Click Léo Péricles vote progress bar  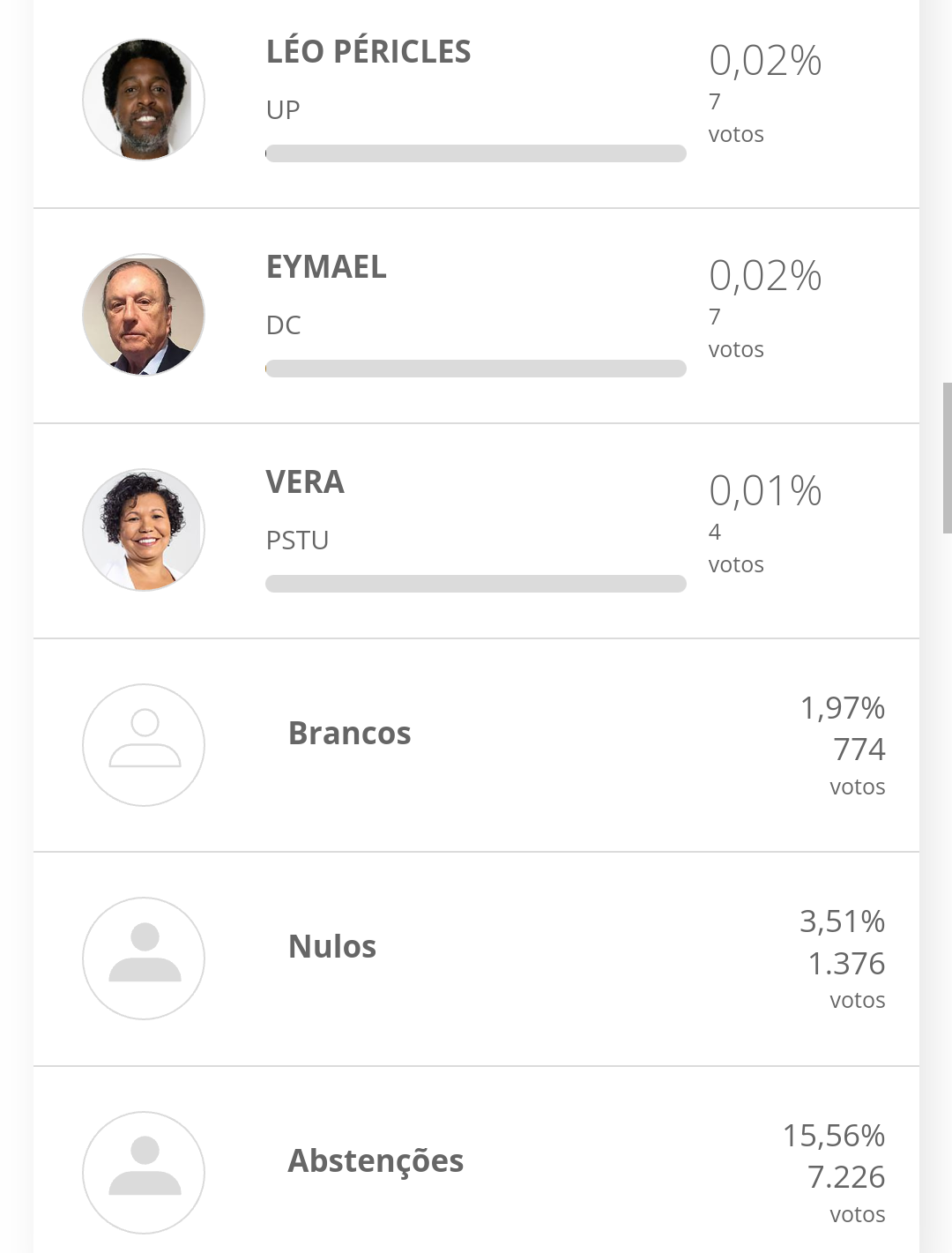click(x=476, y=153)
